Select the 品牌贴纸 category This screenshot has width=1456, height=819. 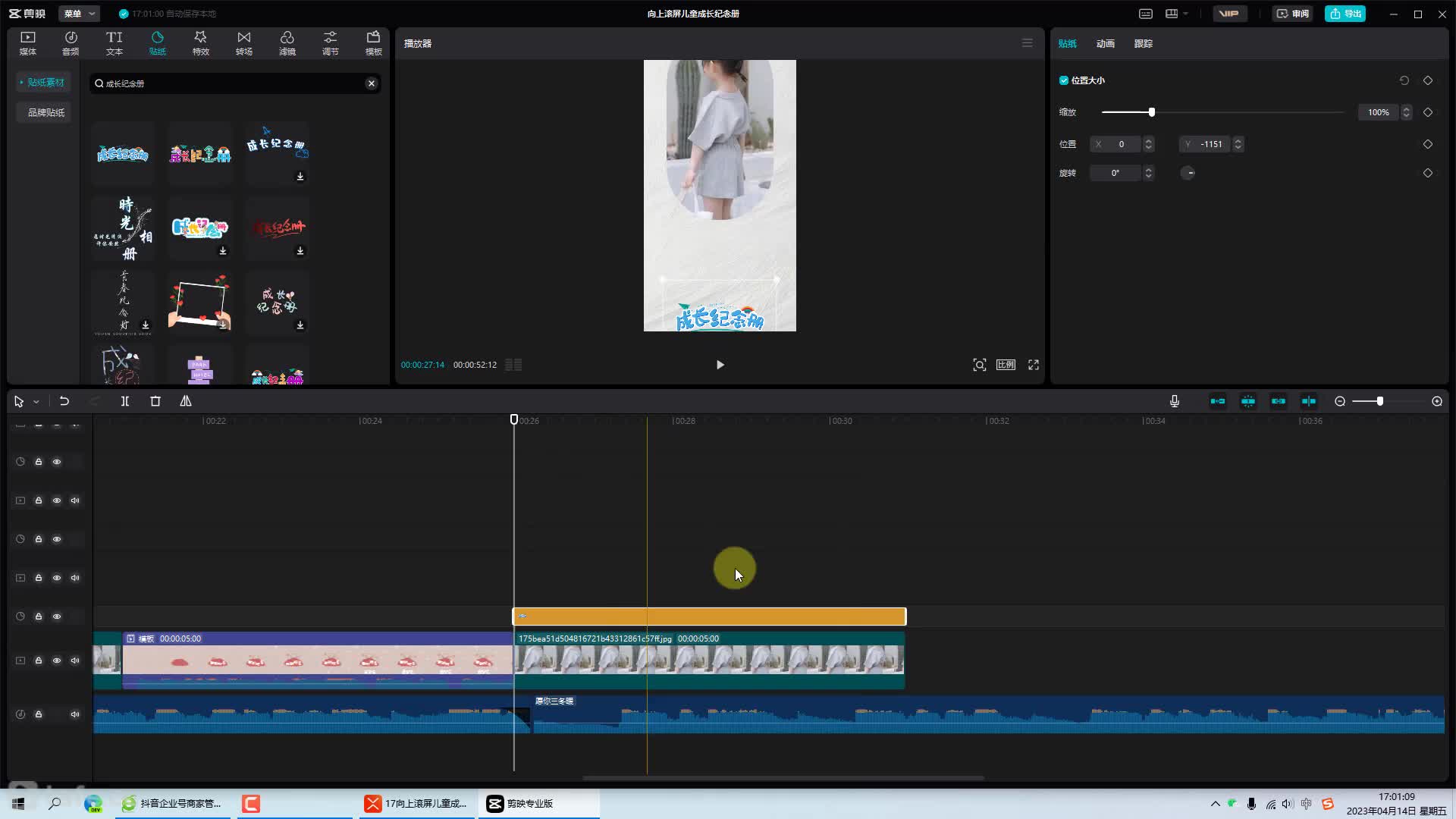[43, 112]
